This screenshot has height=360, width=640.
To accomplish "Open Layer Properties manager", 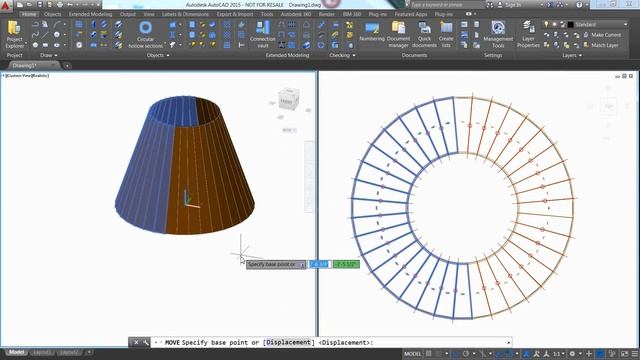I will pyautogui.click(x=528, y=34).
